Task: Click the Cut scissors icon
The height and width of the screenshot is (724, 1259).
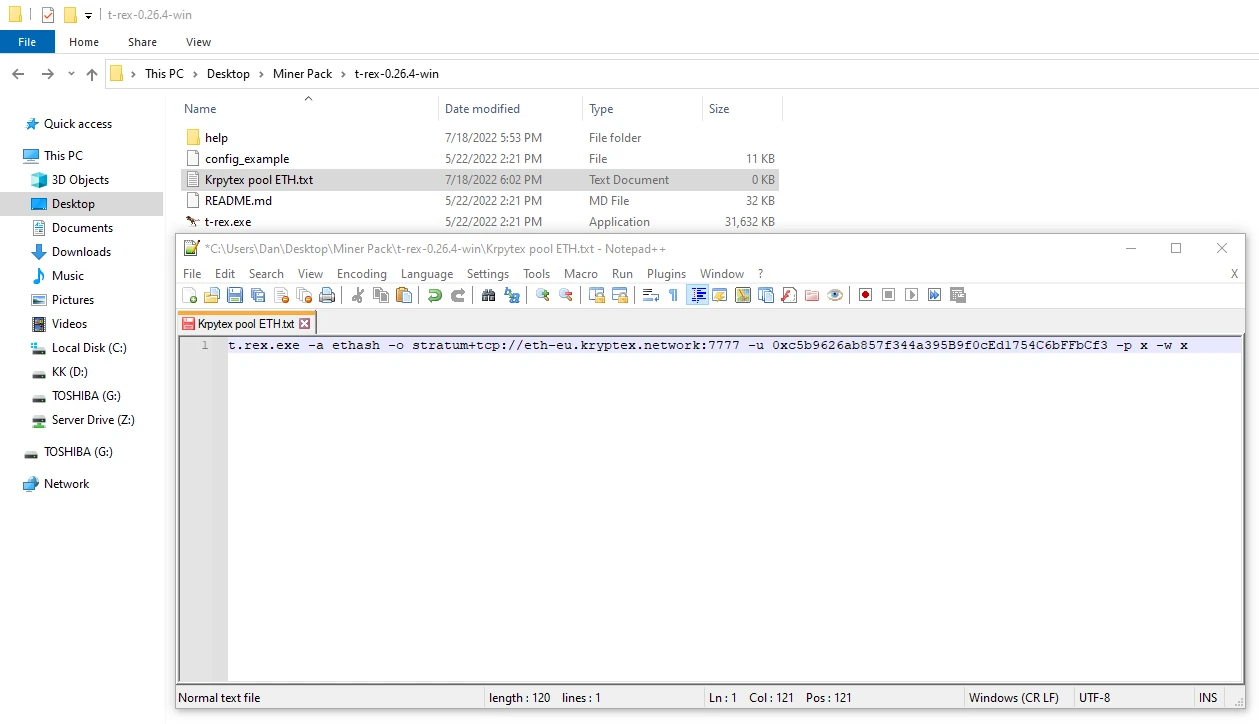Action: click(357, 295)
